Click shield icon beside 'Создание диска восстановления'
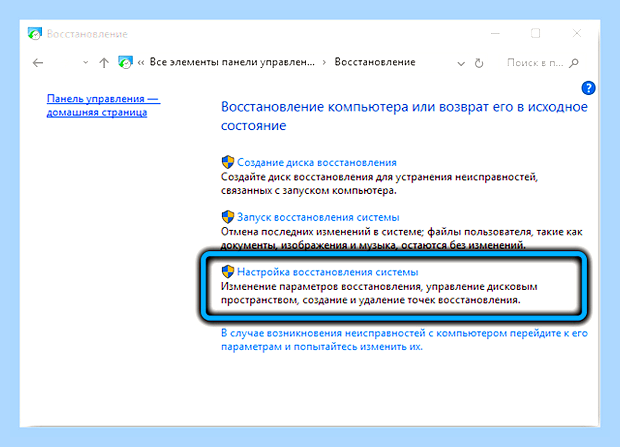Image resolution: width=620 pixels, height=447 pixels. pyautogui.click(x=228, y=162)
